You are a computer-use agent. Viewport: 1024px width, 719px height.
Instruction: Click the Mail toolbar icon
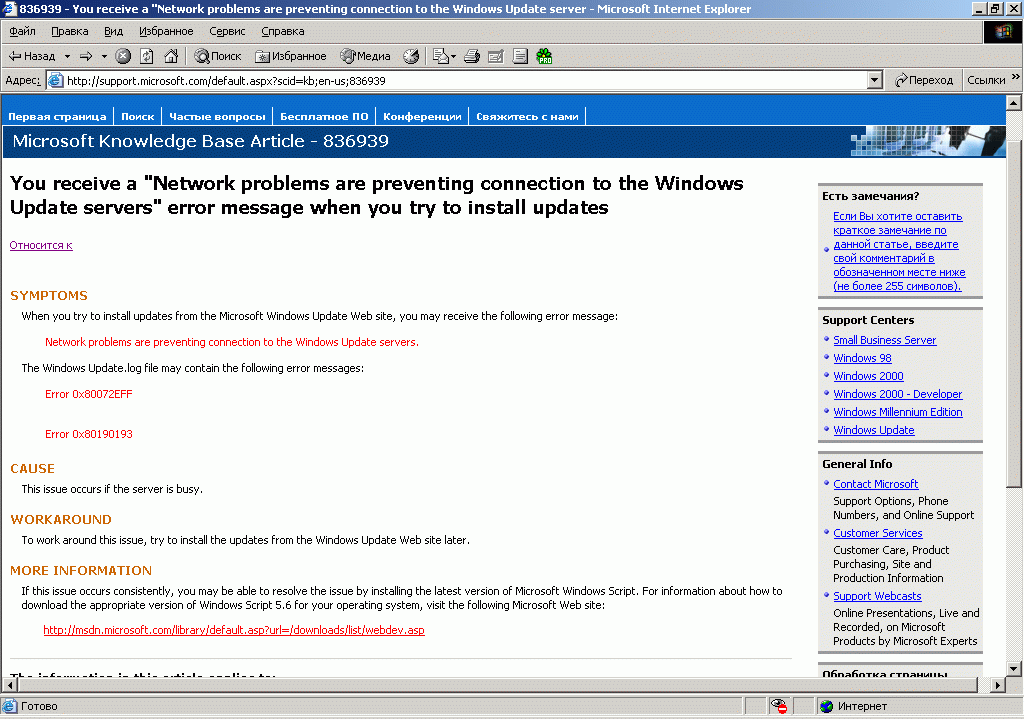pyautogui.click(x=441, y=56)
